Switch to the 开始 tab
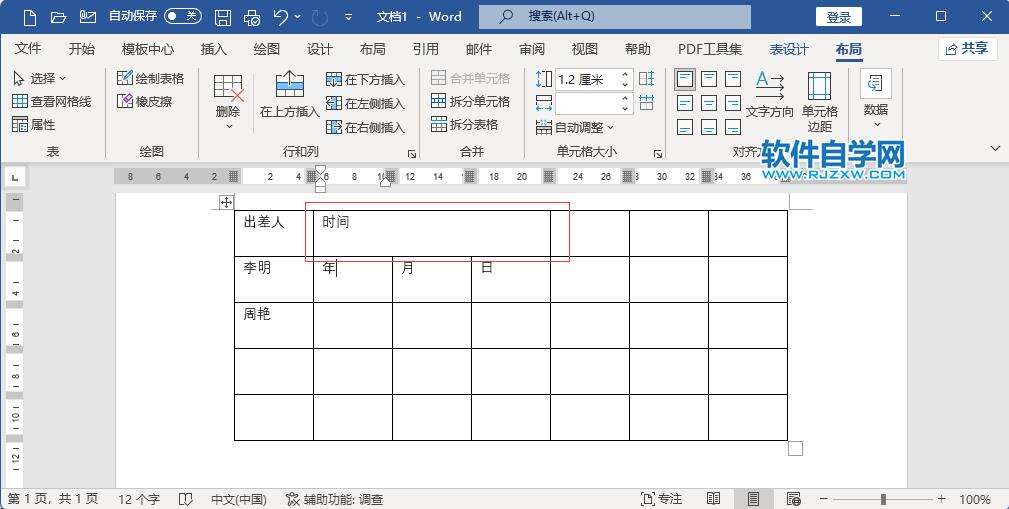This screenshot has height=509, width=1009. 82,49
